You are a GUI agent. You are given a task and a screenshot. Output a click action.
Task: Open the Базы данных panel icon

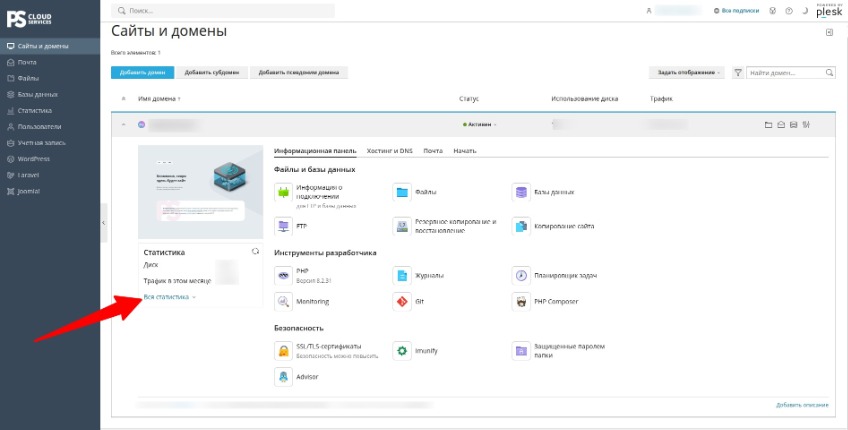521,193
